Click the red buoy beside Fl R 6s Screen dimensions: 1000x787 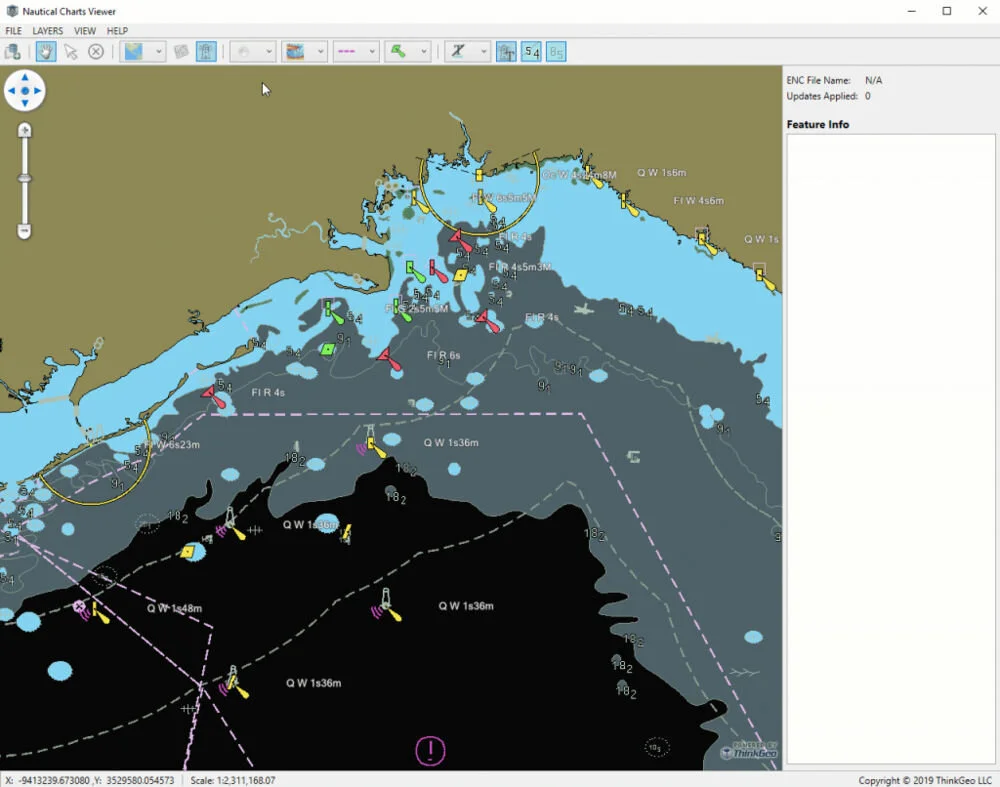tap(388, 359)
